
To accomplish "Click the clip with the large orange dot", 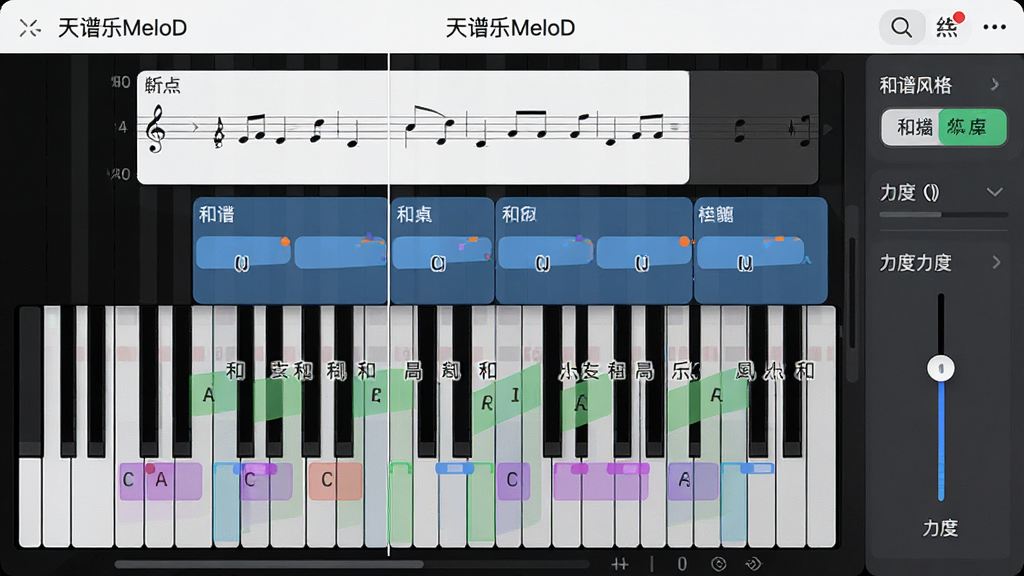I will [643, 252].
